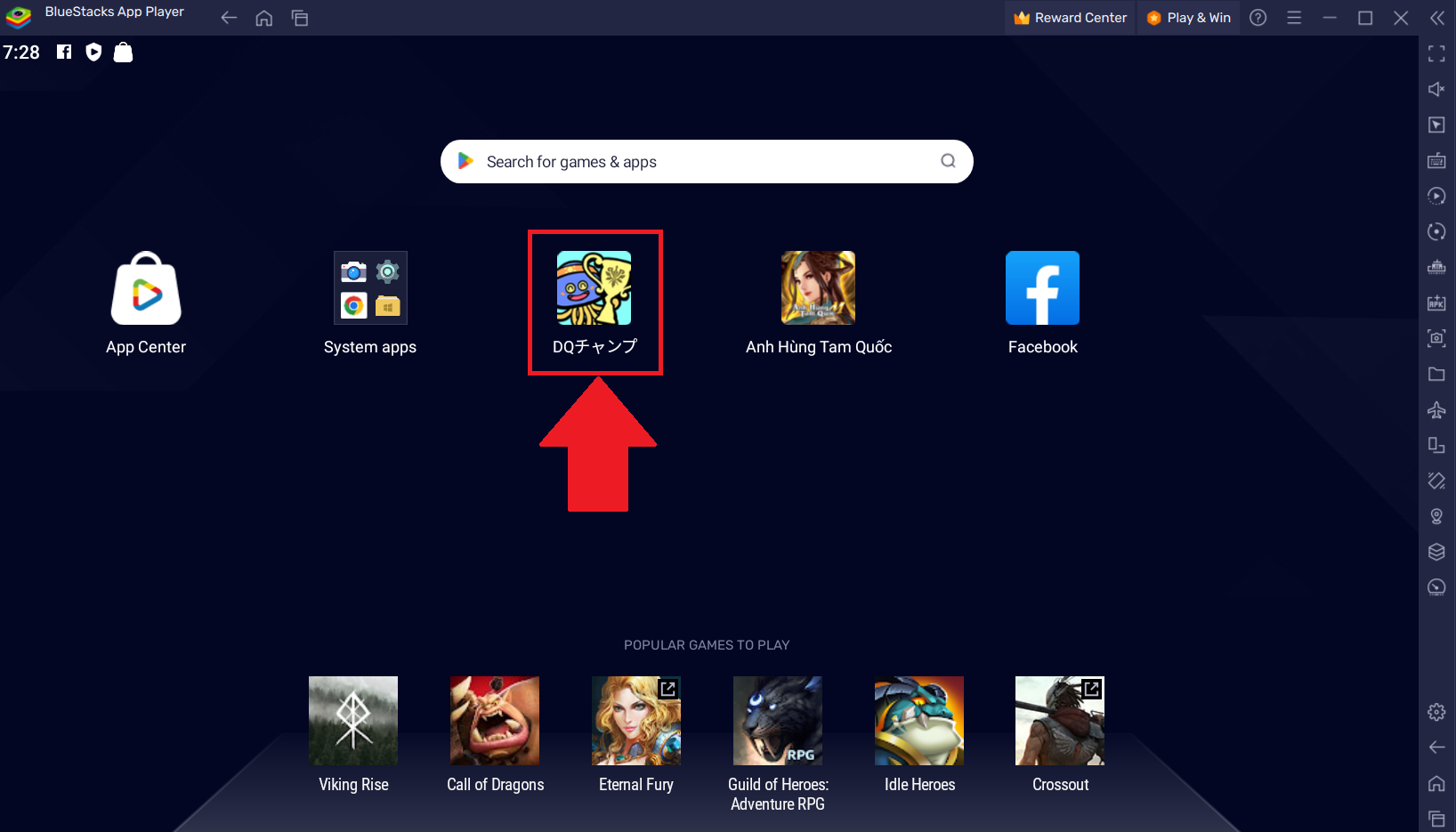
Task: Open Crossout game thumbnail
Action: 1060,721
